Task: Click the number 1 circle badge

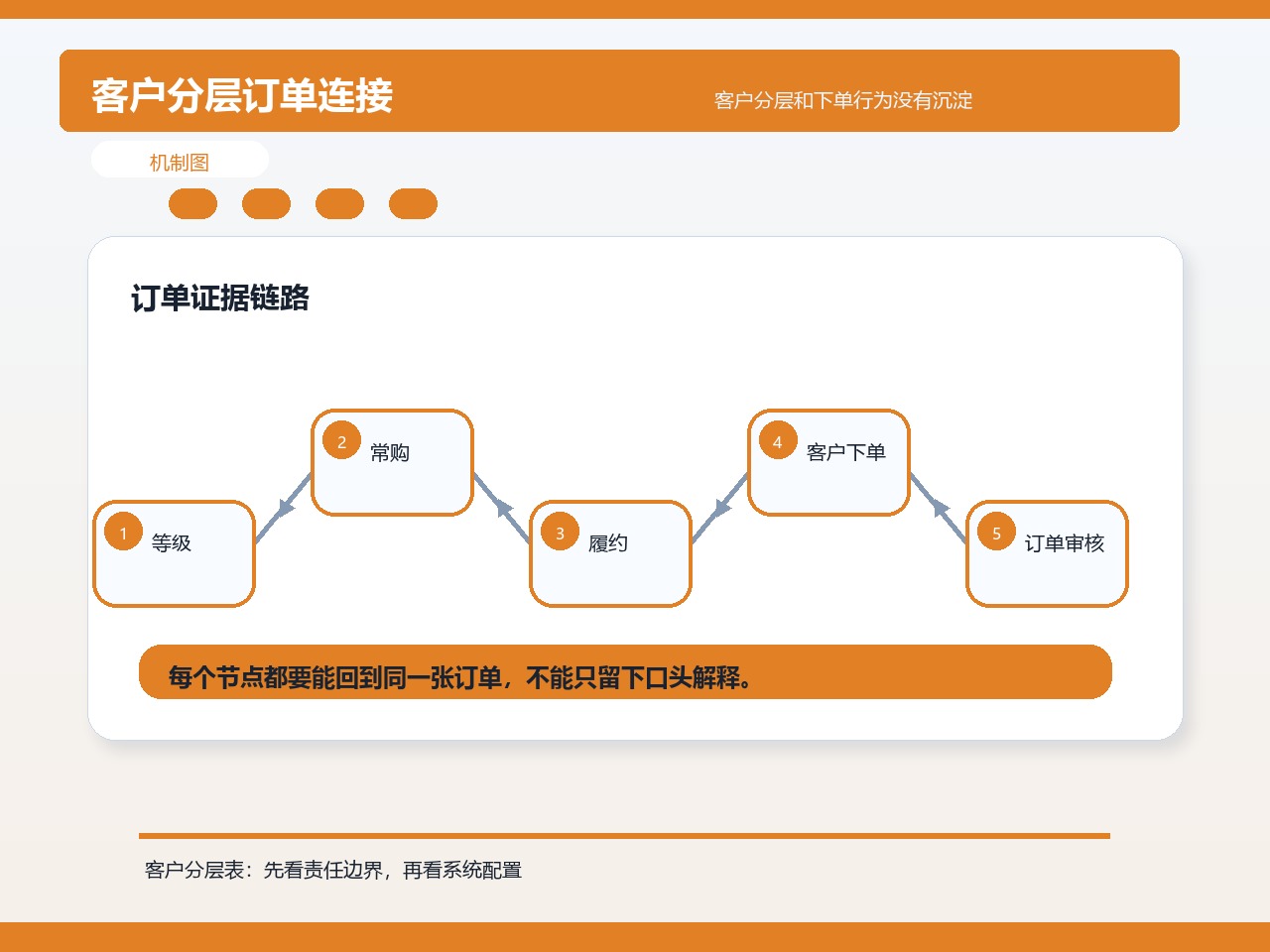Action: (124, 533)
